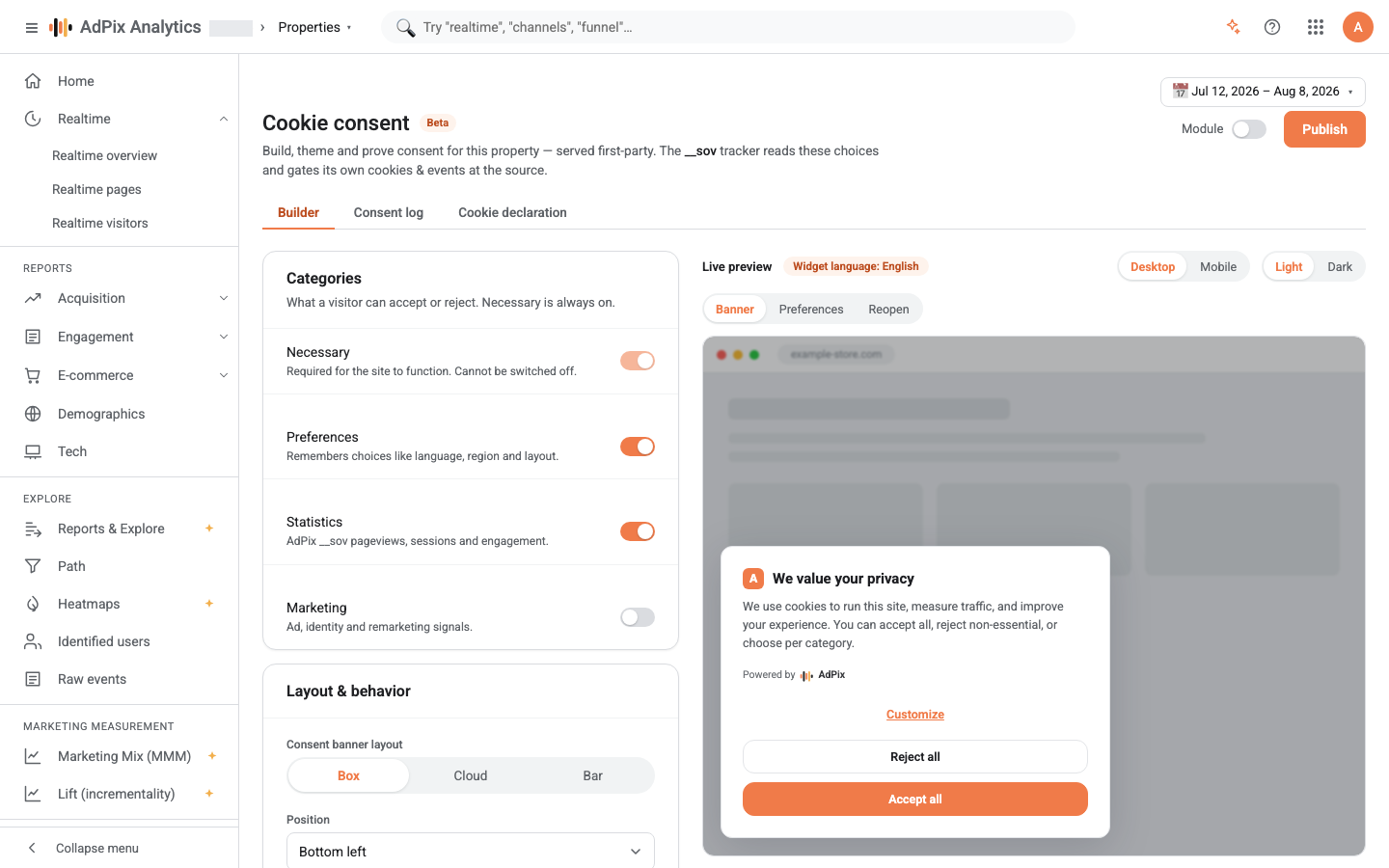Viewport: 1389px width, 868px height.
Task: Expand the Acquisition section chevron
Action: tap(224, 298)
